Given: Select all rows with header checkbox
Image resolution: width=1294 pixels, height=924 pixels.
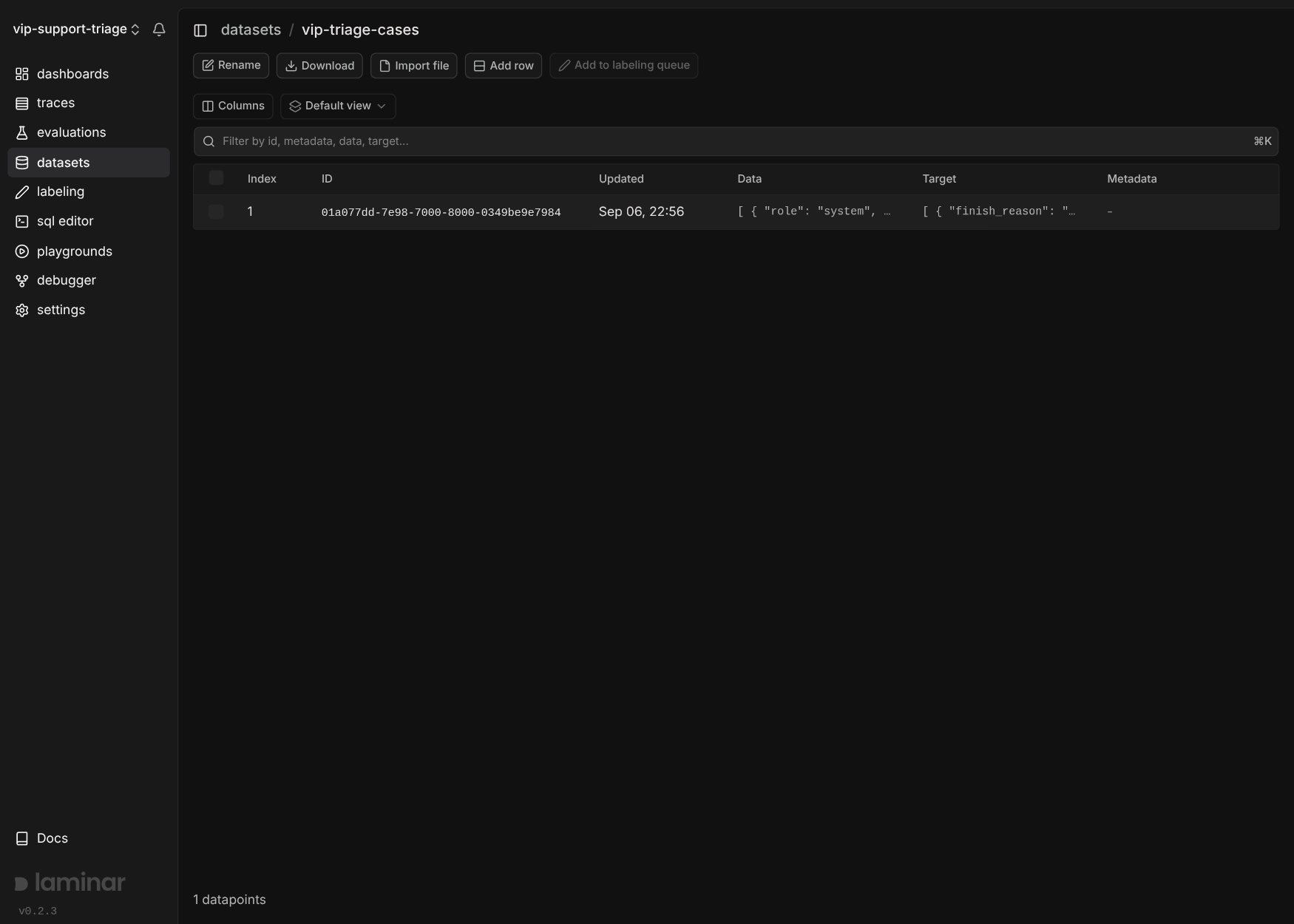Looking at the screenshot, I should [216, 177].
